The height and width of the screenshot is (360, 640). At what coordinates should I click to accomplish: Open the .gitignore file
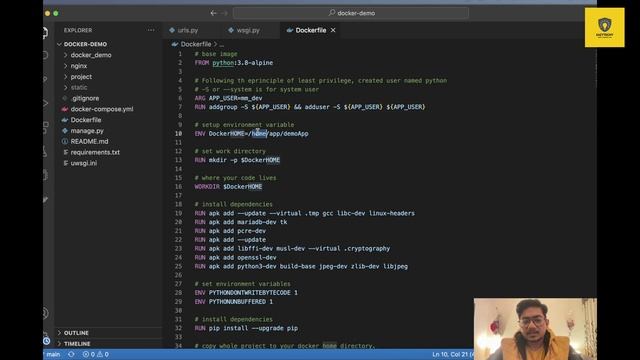tap(85, 98)
